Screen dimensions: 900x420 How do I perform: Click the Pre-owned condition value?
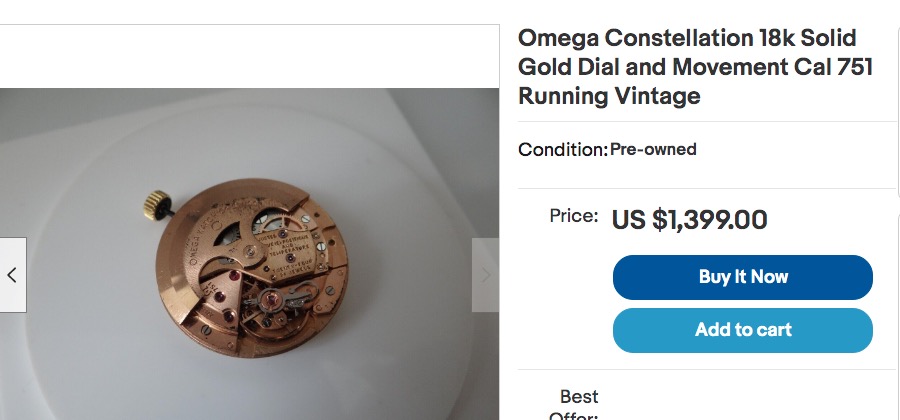tap(653, 150)
